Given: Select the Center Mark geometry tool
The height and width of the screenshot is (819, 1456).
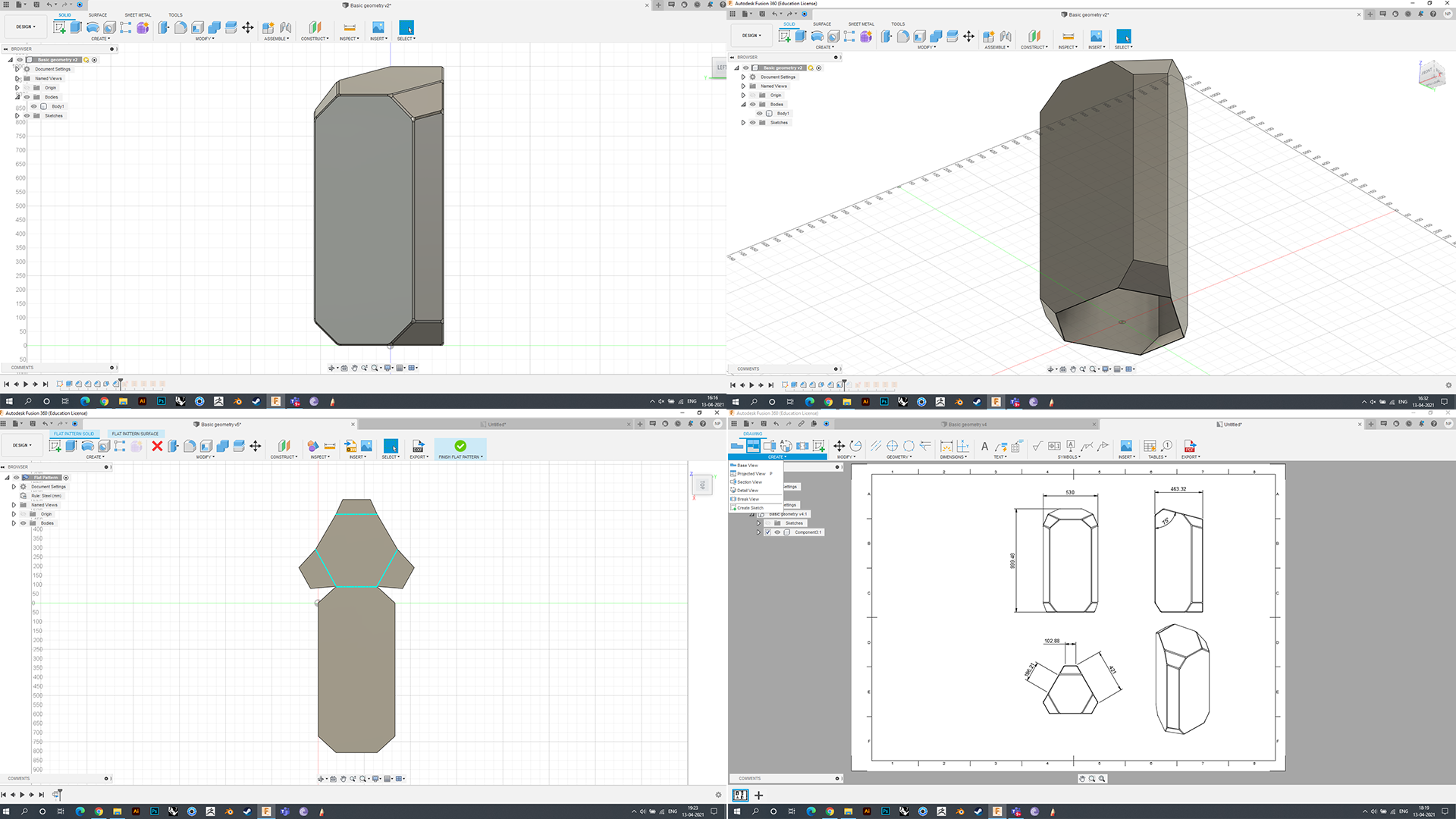Looking at the screenshot, I should pos(892,446).
